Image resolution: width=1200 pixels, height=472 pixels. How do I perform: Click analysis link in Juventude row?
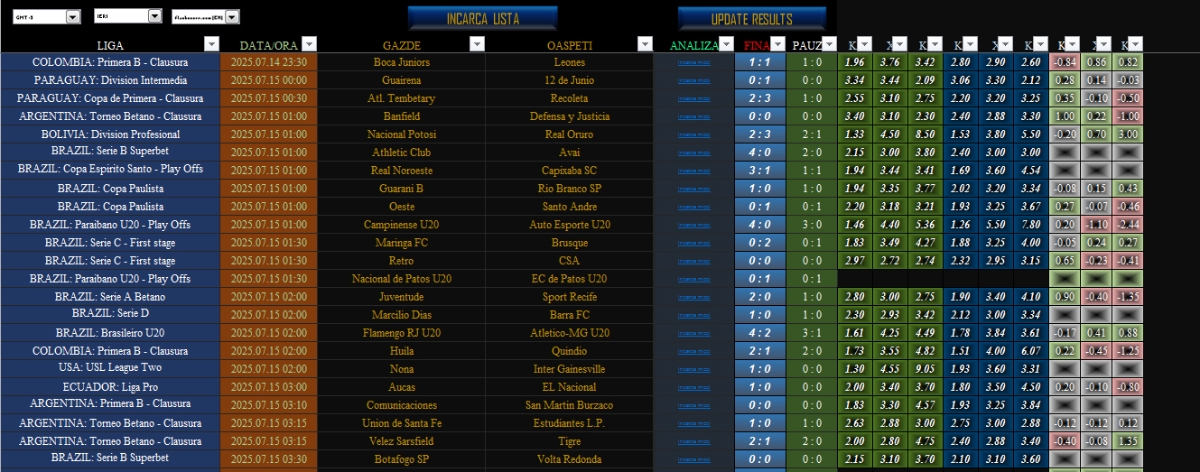pyautogui.click(x=696, y=297)
